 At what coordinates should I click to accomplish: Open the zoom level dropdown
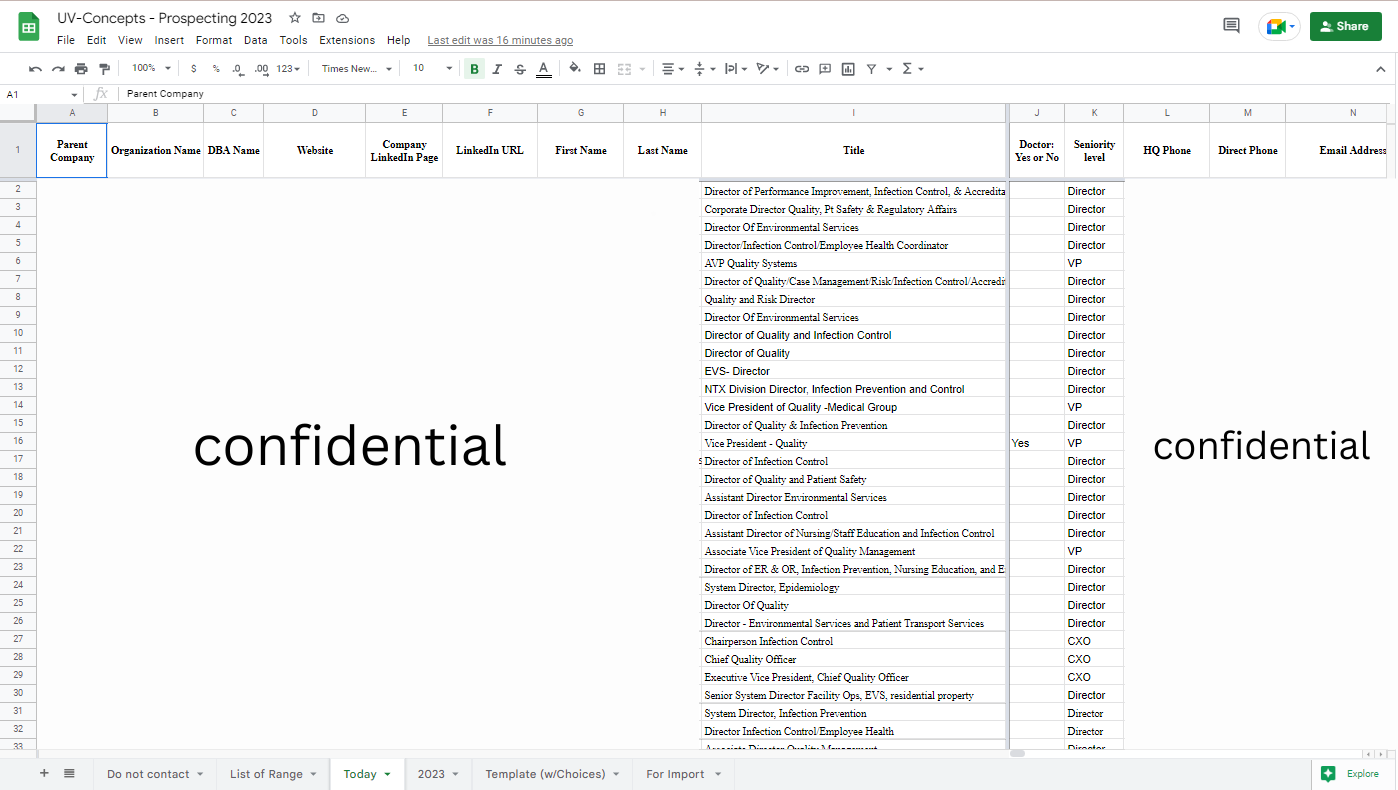[x=152, y=69]
